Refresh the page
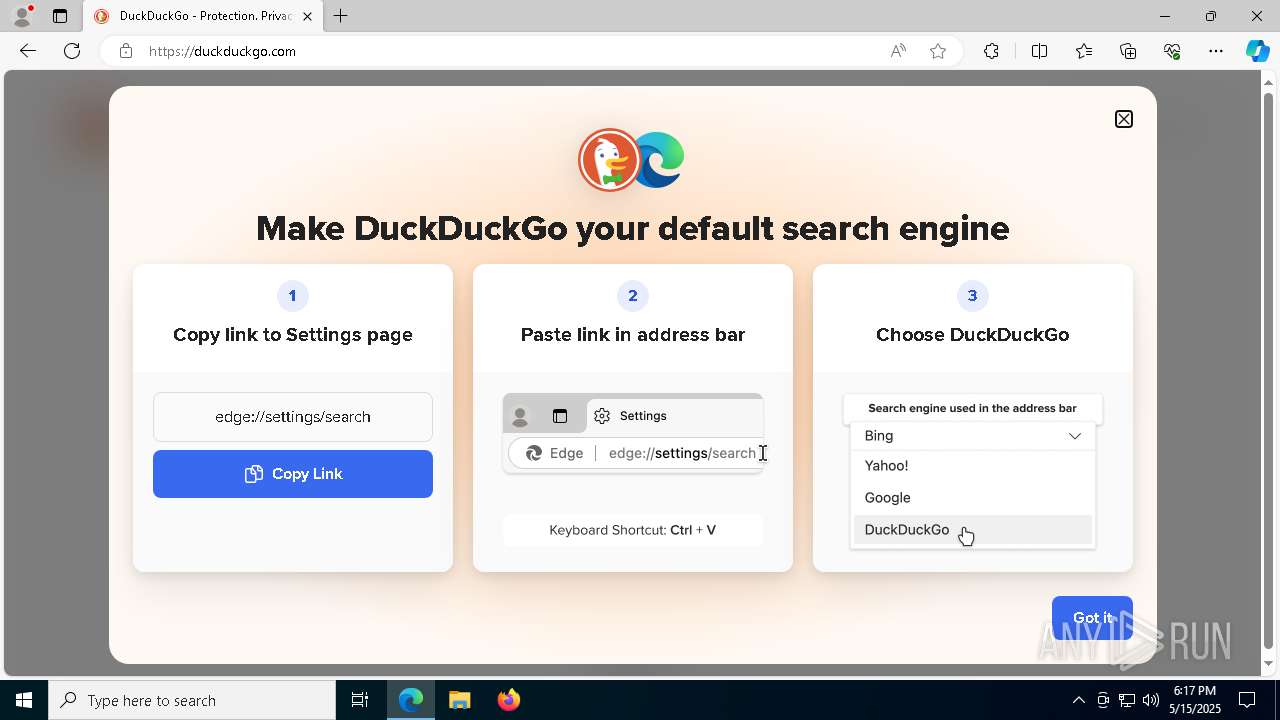Image resolution: width=1280 pixels, height=720 pixels. tap(72, 51)
